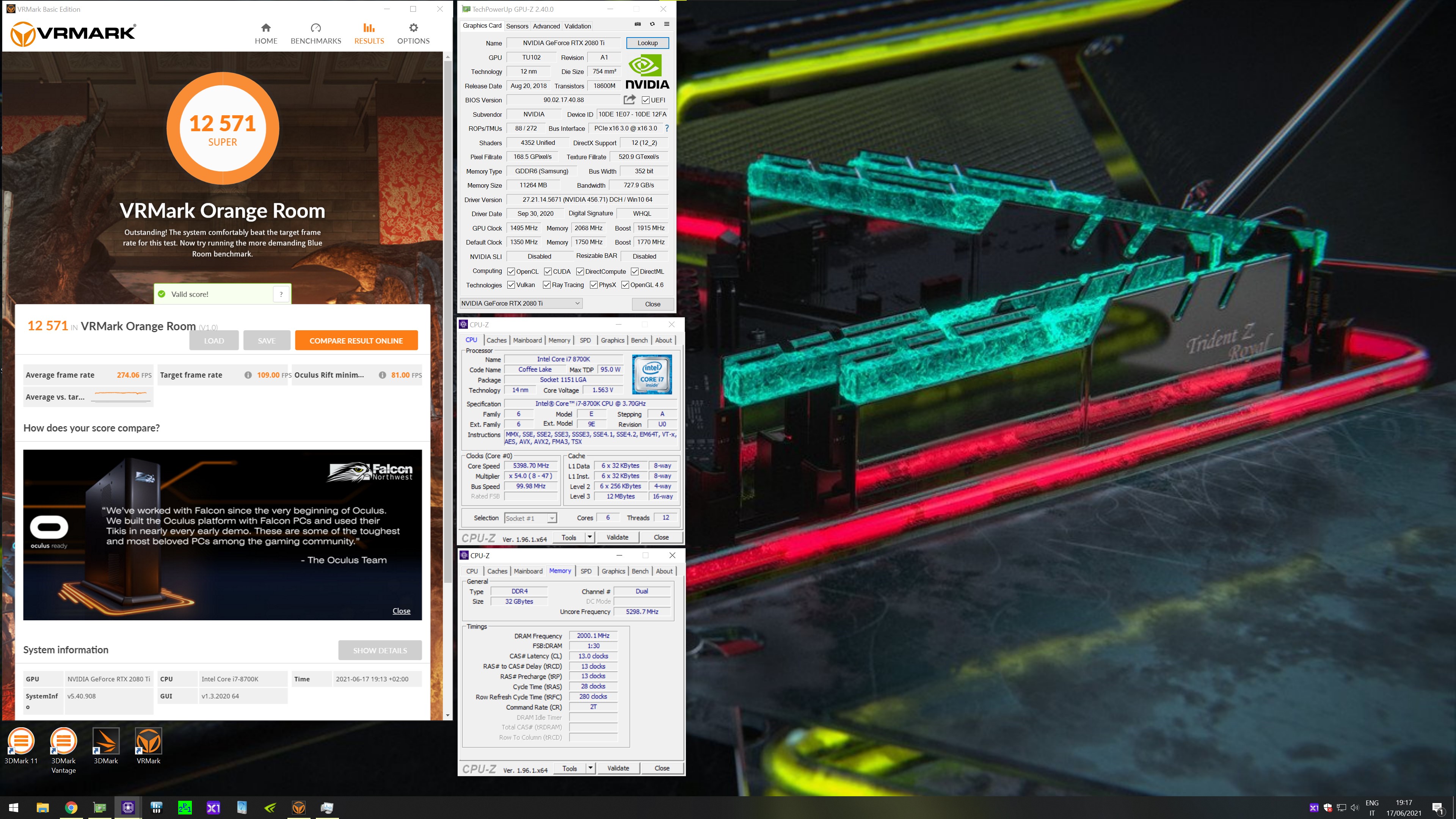Click Validate button in upper CPU-Z
This screenshot has width=1456, height=819.
(x=617, y=538)
